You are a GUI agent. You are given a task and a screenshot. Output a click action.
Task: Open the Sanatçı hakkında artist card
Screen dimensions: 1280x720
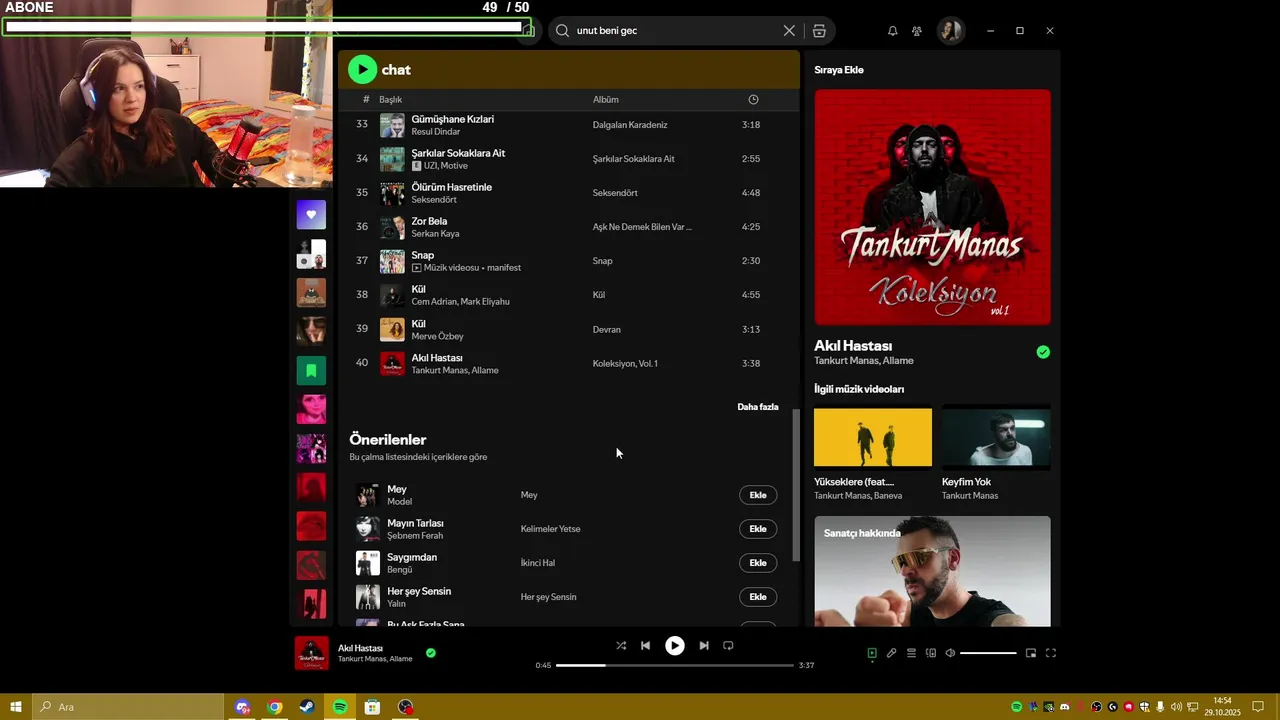(x=932, y=571)
